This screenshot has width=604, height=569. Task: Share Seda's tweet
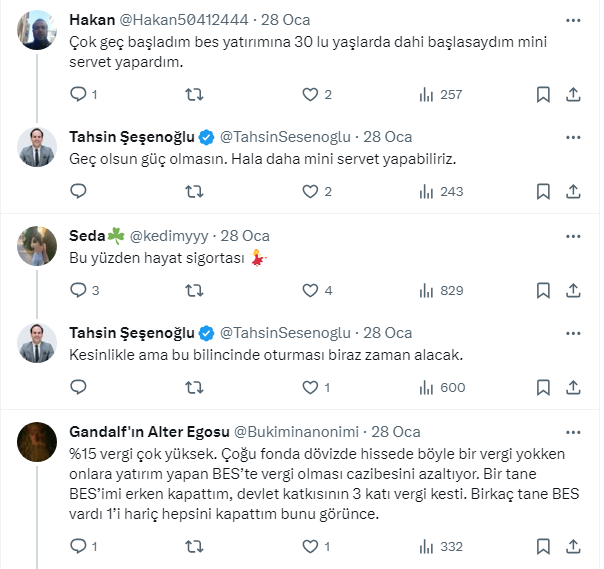(x=574, y=290)
